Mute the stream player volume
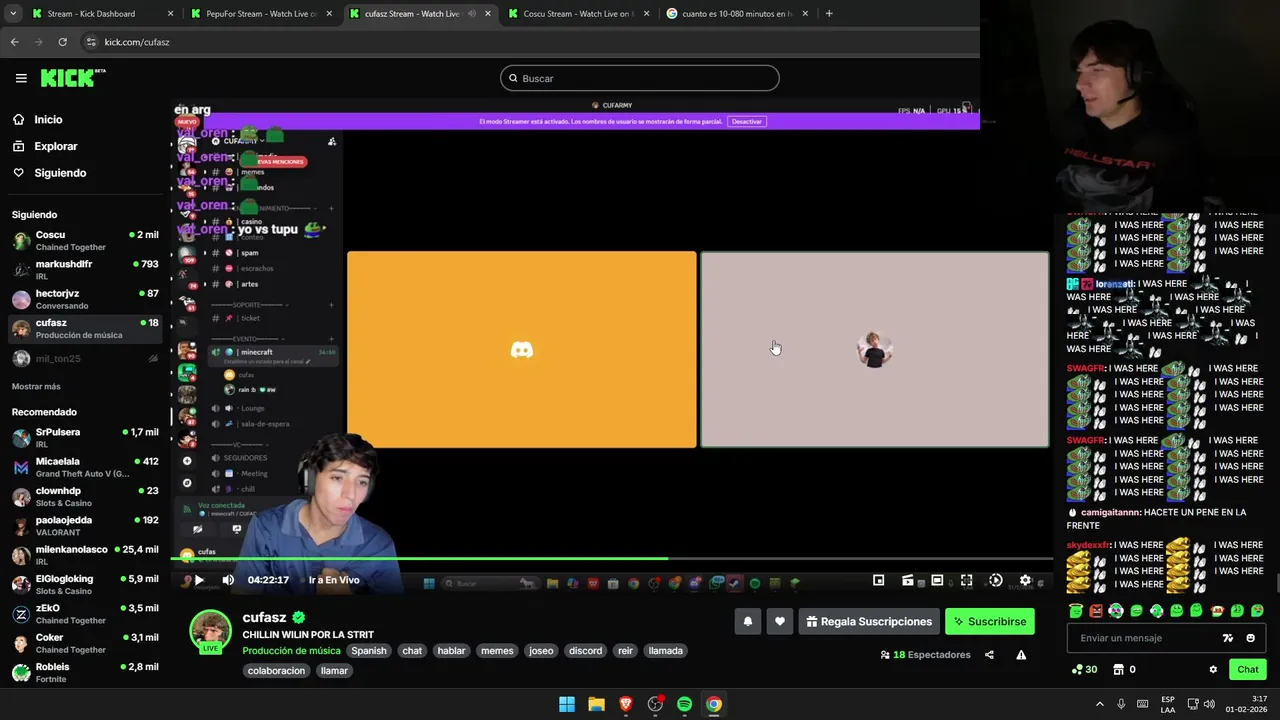Screen dimensions: 1280x720 point(228,580)
